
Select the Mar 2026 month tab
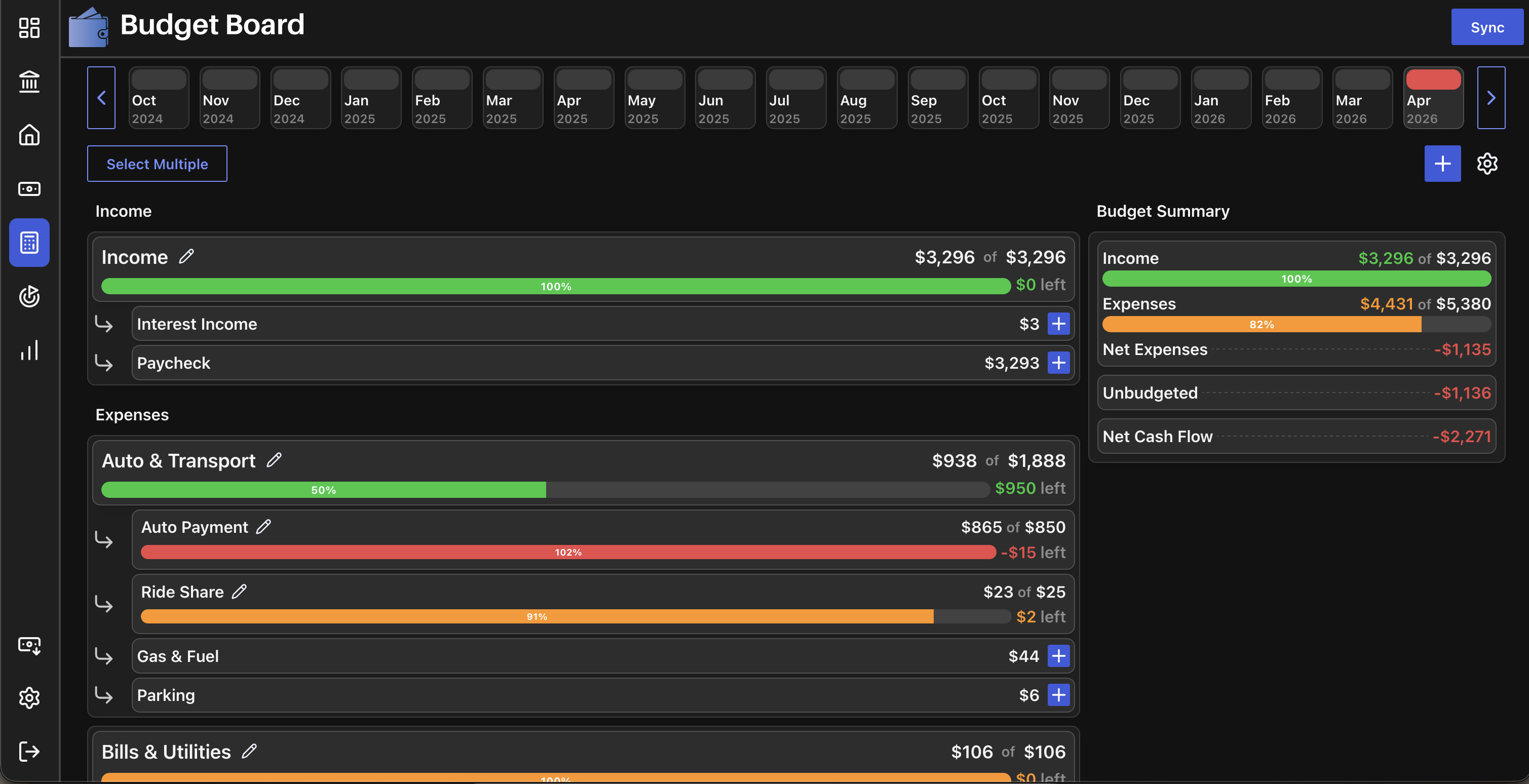tap(1363, 97)
